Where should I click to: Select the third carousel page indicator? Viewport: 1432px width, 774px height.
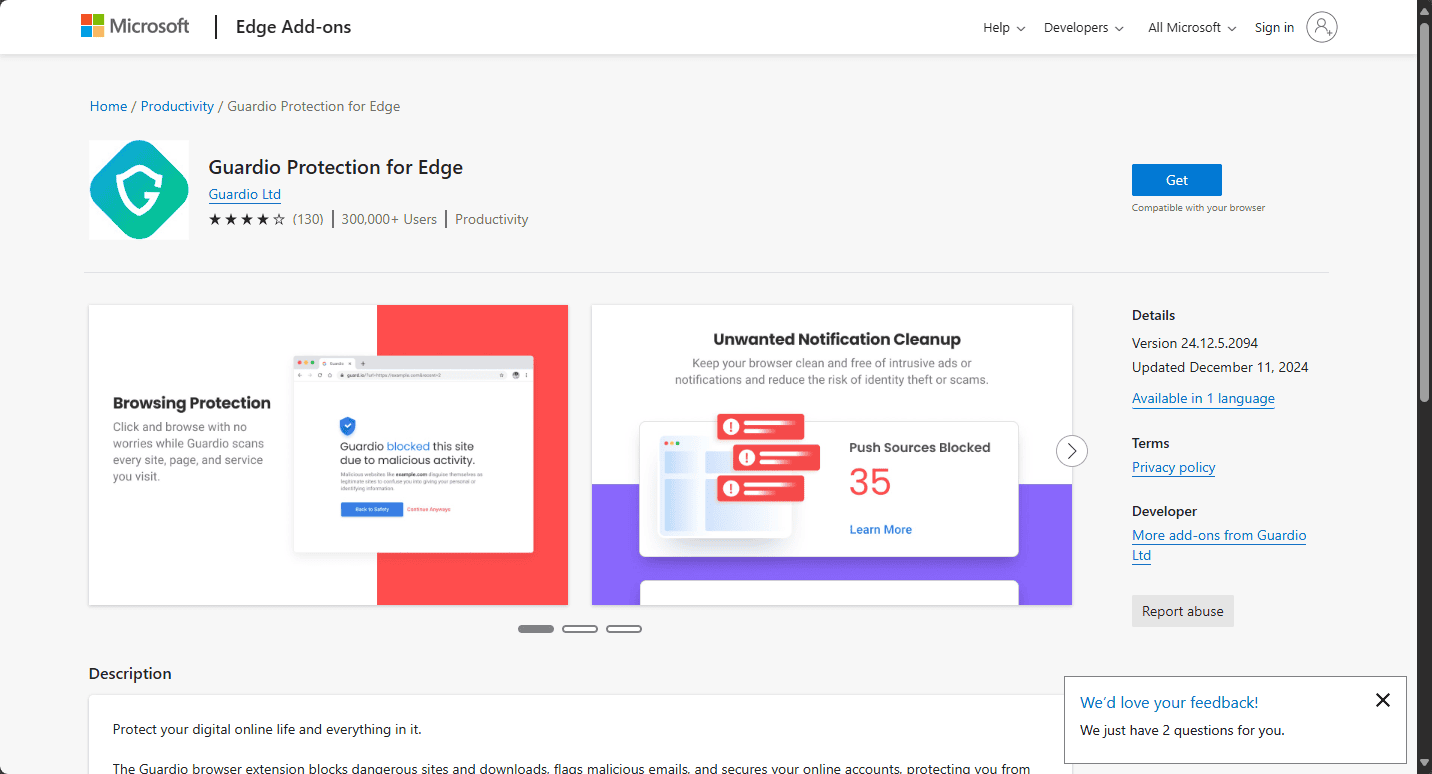pyautogui.click(x=624, y=629)
